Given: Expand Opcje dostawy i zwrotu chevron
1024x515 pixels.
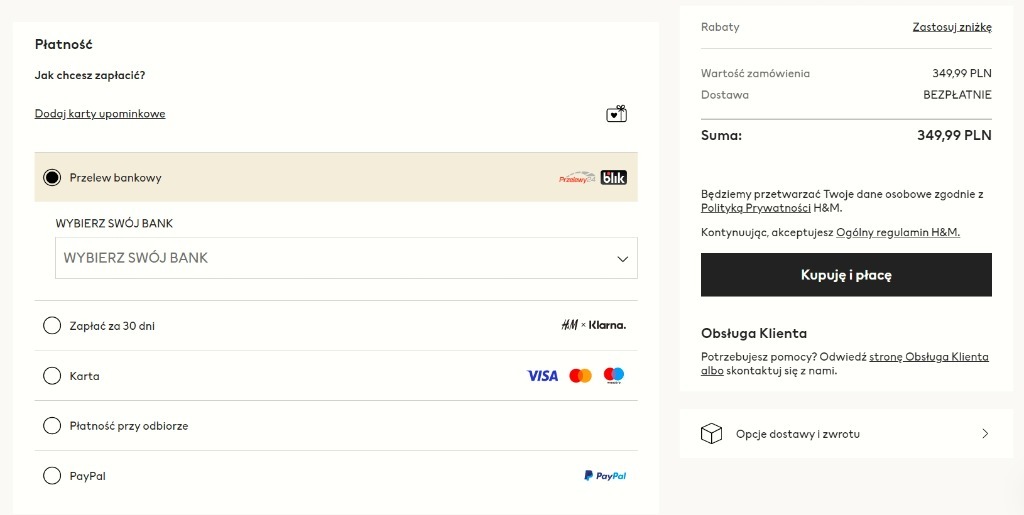Looking at the screenshot, I should (985, 434).
